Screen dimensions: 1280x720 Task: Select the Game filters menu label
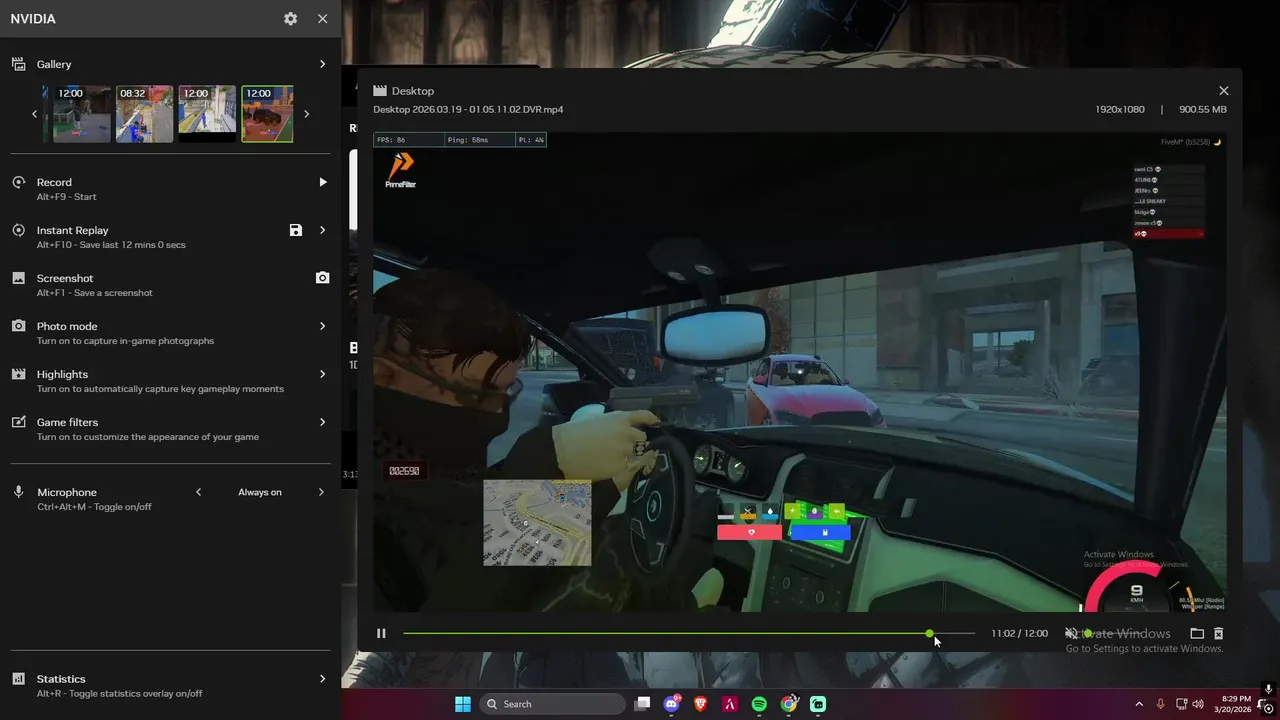click(67, 422)
